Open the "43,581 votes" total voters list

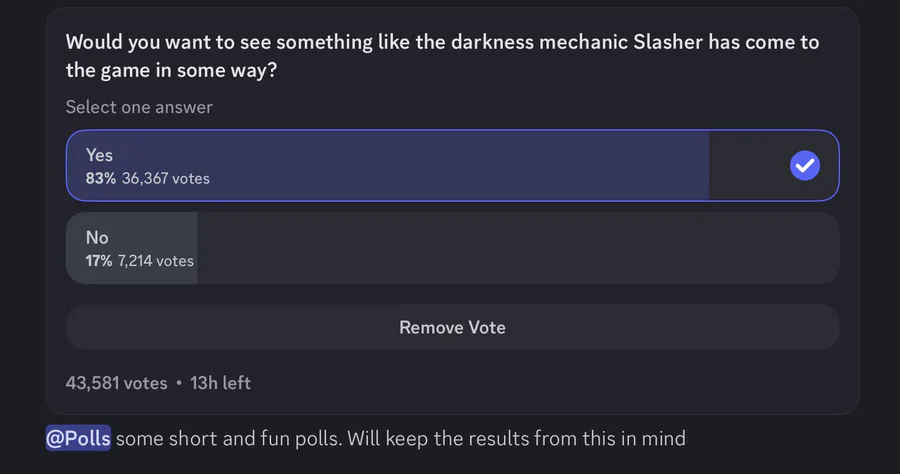tap(116, 383)
